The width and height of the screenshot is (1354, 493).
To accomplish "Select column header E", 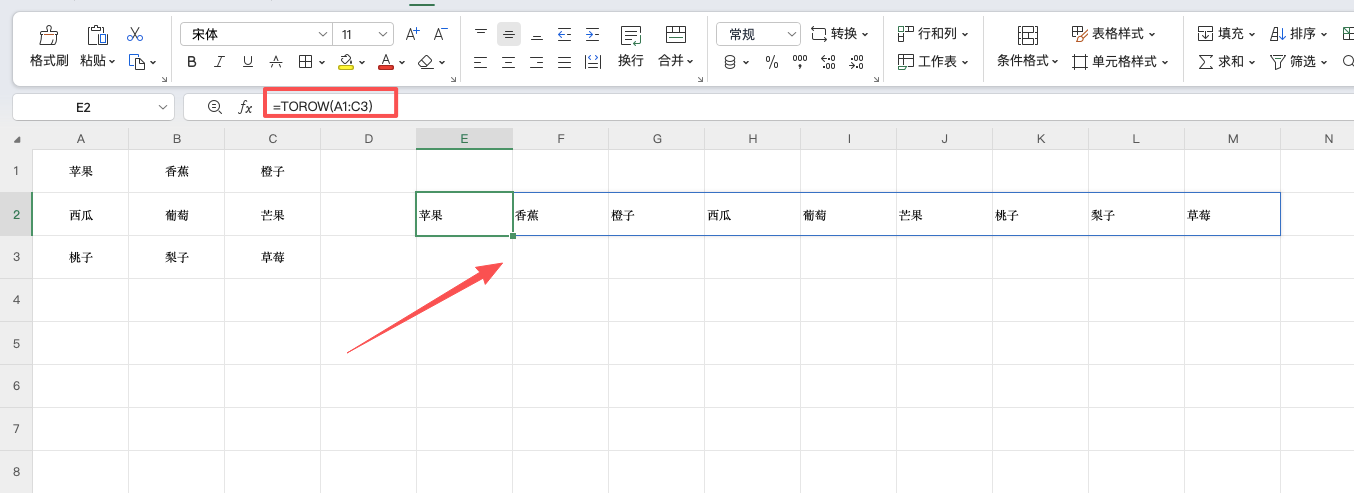I will (x=464, y=139).
